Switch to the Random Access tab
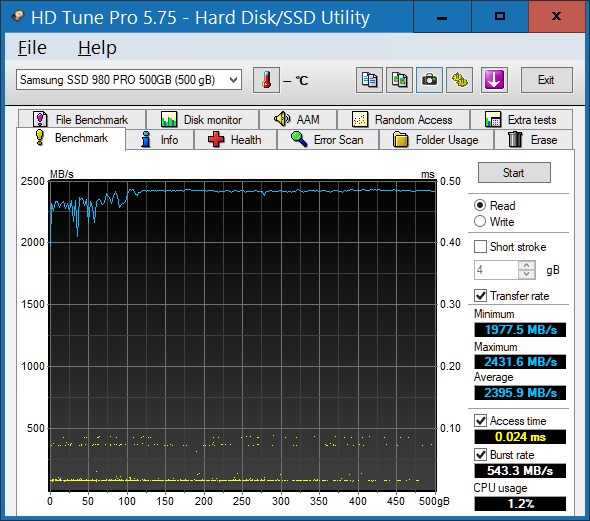590x521 pixels. coord(403,120)
